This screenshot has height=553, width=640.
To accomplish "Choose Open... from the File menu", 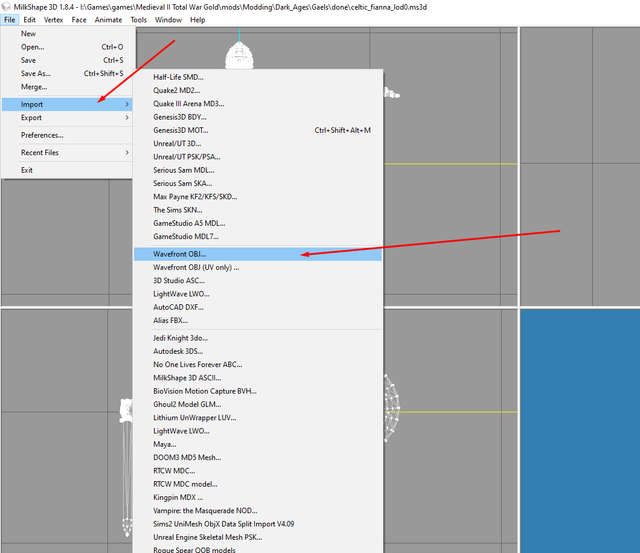I will [x=67, y=47].
